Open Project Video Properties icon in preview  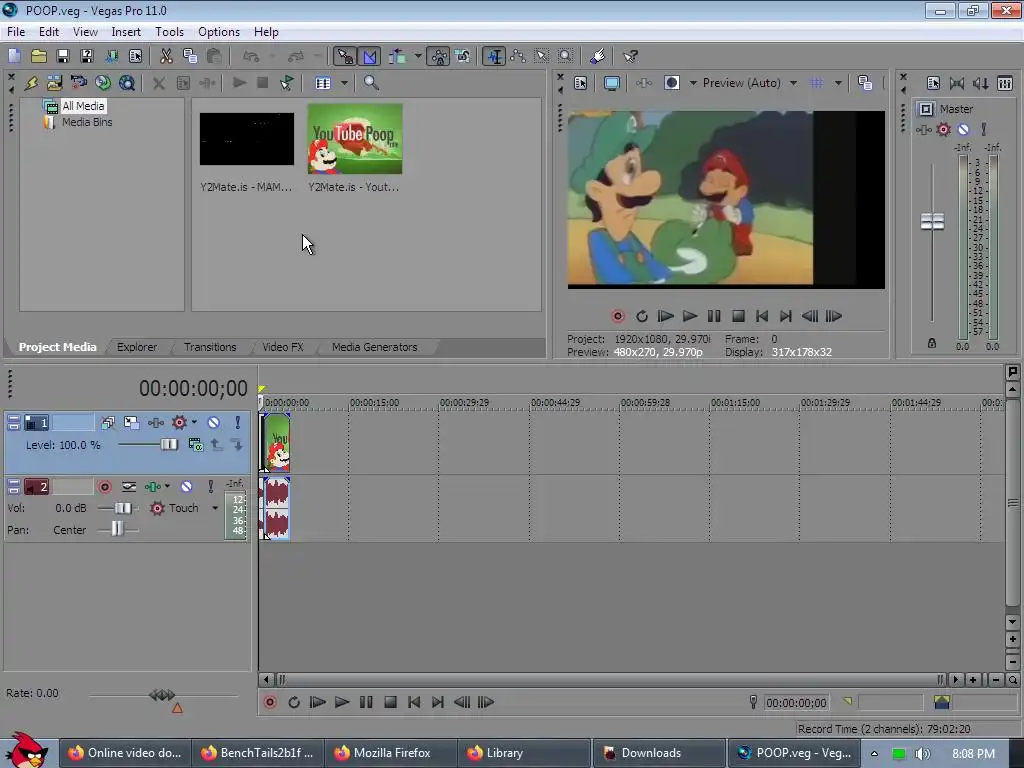click(581, 83)
